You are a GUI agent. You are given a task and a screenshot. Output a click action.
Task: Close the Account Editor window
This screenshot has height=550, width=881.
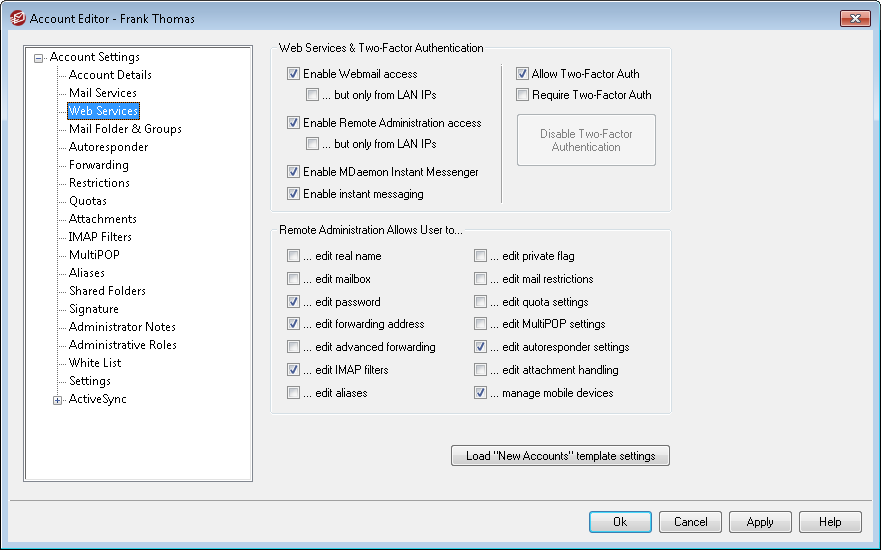coord(854,19)
